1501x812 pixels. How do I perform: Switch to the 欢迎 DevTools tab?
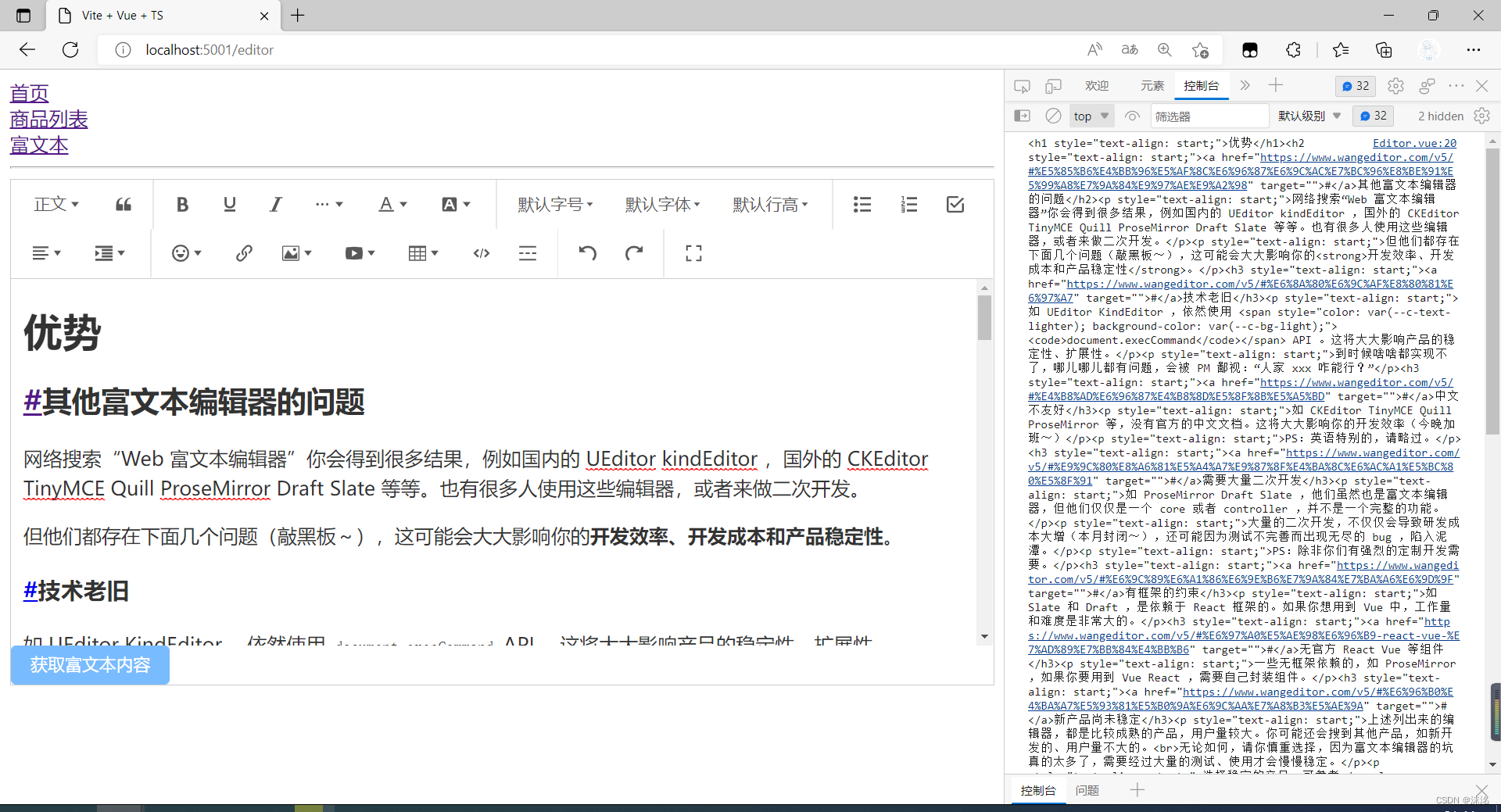point(1097,86)
